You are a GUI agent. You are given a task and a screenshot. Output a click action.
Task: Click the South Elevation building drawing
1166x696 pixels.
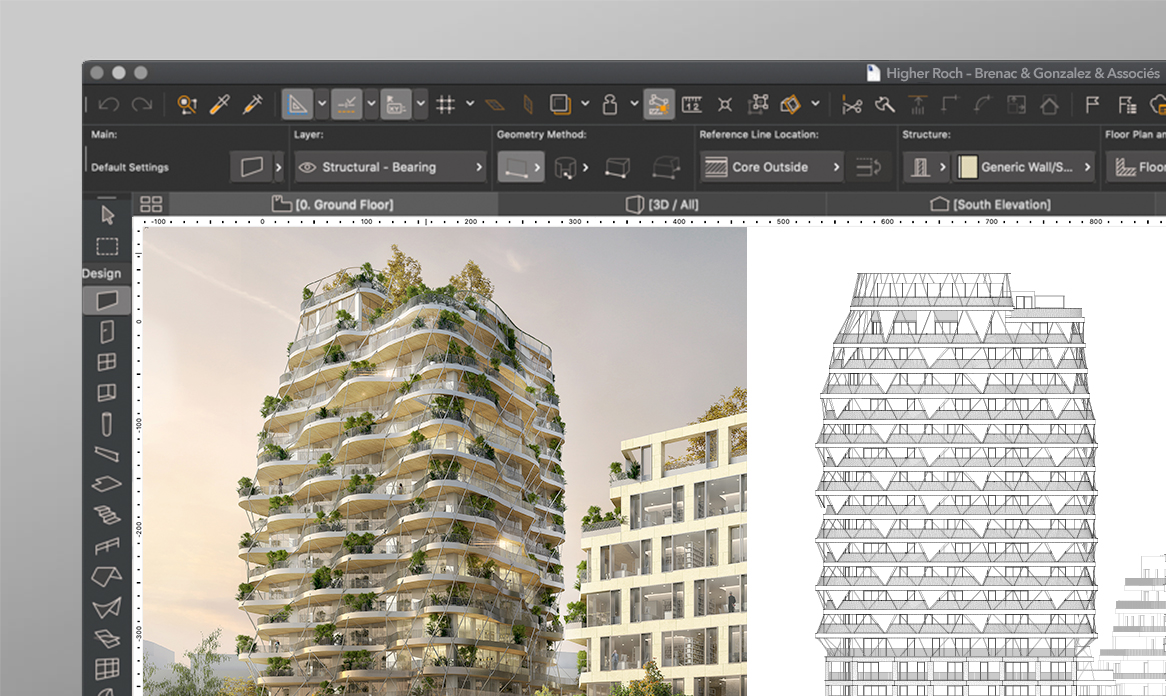956,483
